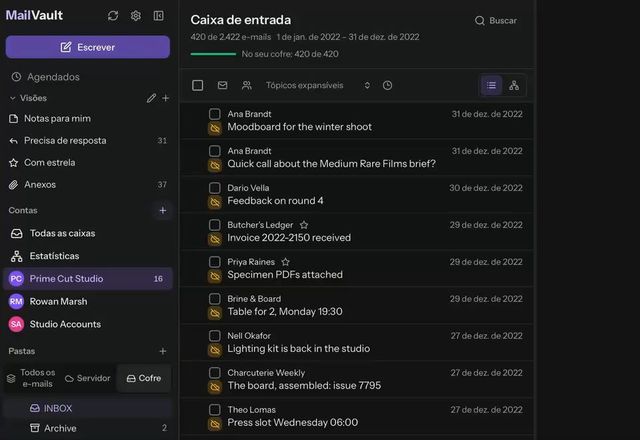The width and height of the screenshot is (640, 440).
Task: Check Quick call Medium Rare Films checkbox
Action: pos(215,151)
